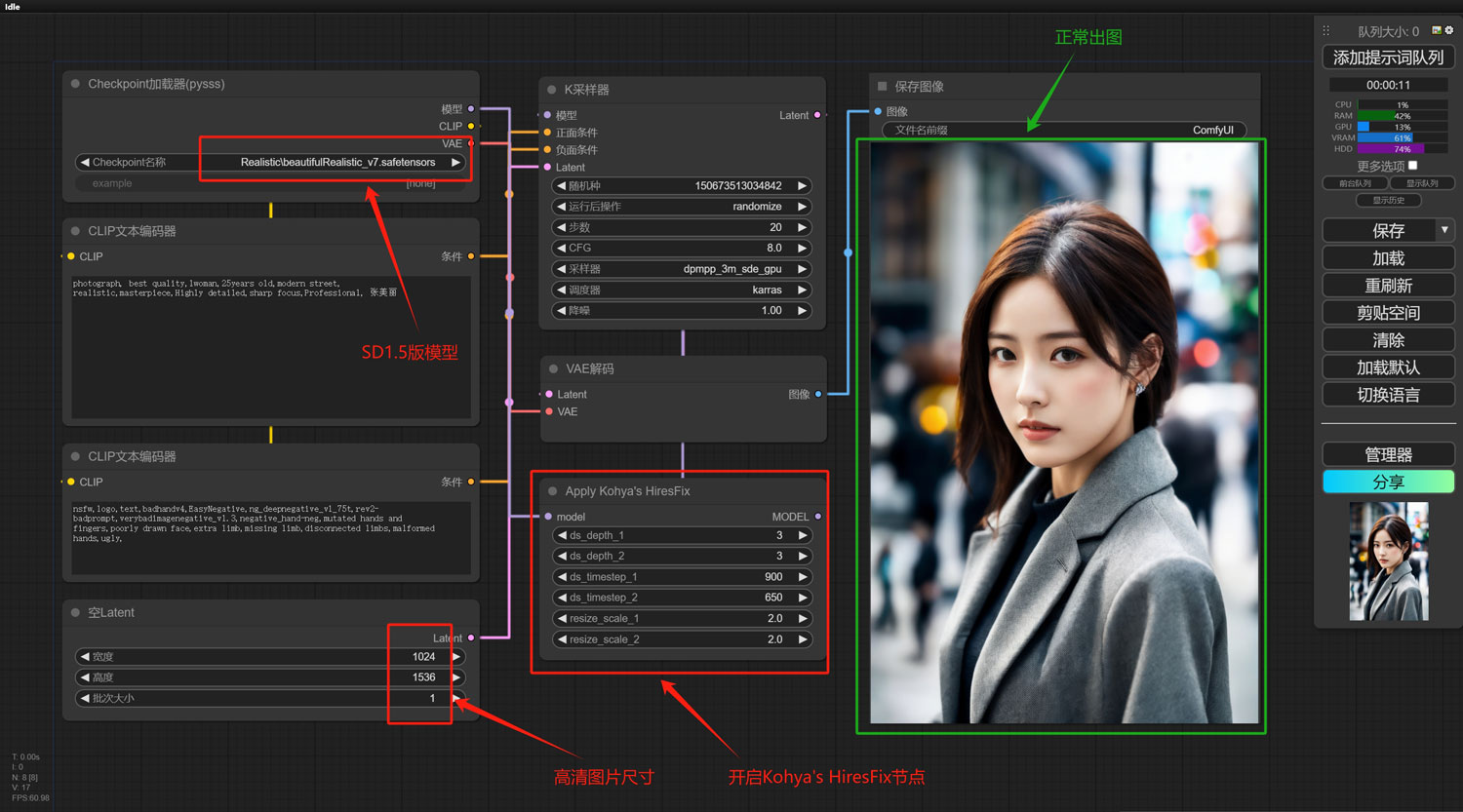Open 采样器 dpmpp_3m_sde_gpu selector
This screenshot has width=1463, height=812.
[682, 269]
